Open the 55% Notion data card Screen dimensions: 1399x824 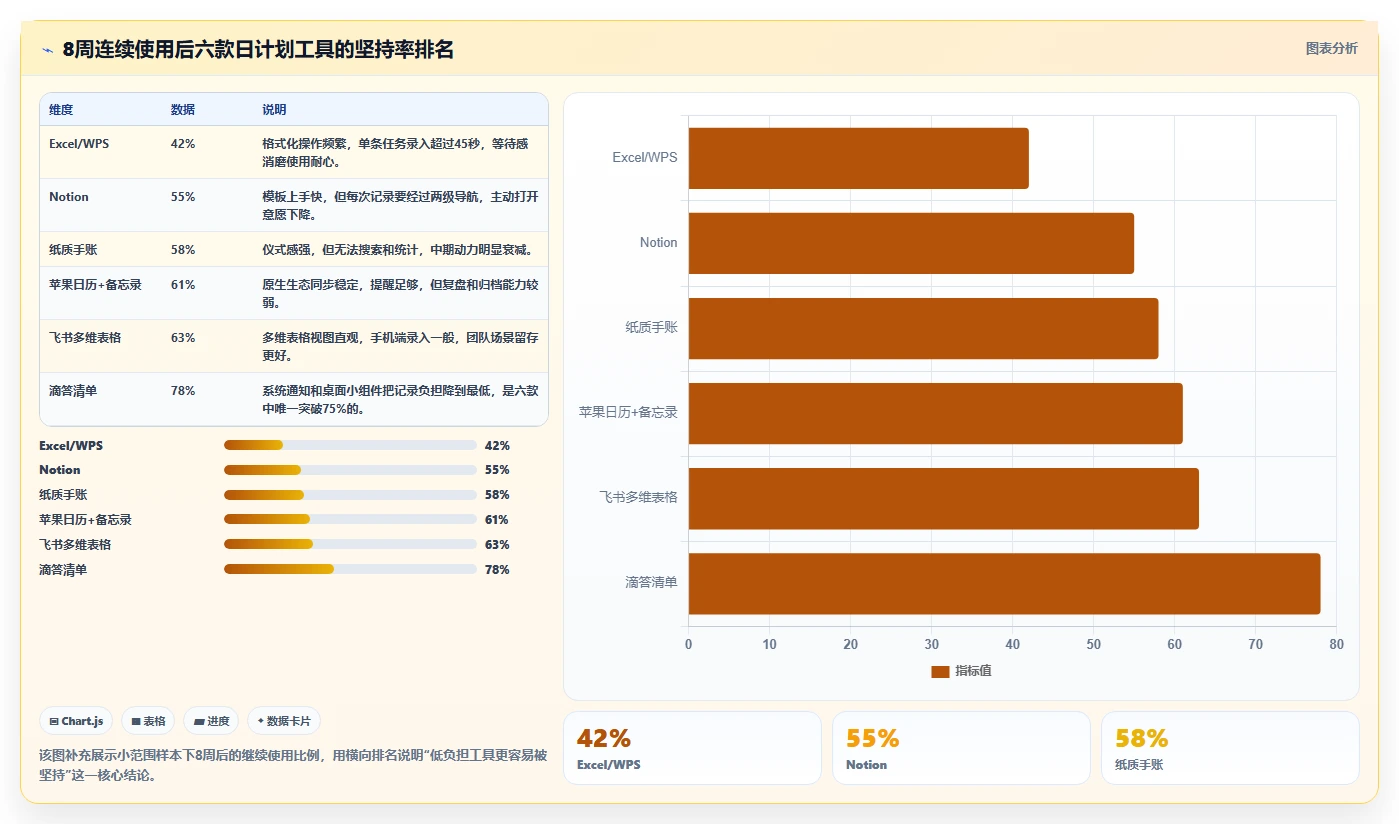pyautogui.click(x=961, y=748)
